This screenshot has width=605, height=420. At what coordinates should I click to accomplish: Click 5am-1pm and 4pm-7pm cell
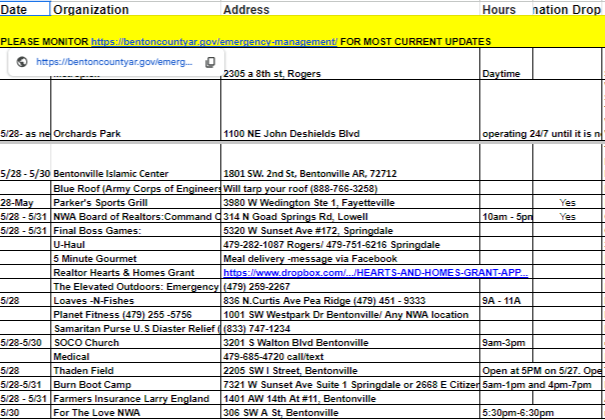click(x=541, y=384)
